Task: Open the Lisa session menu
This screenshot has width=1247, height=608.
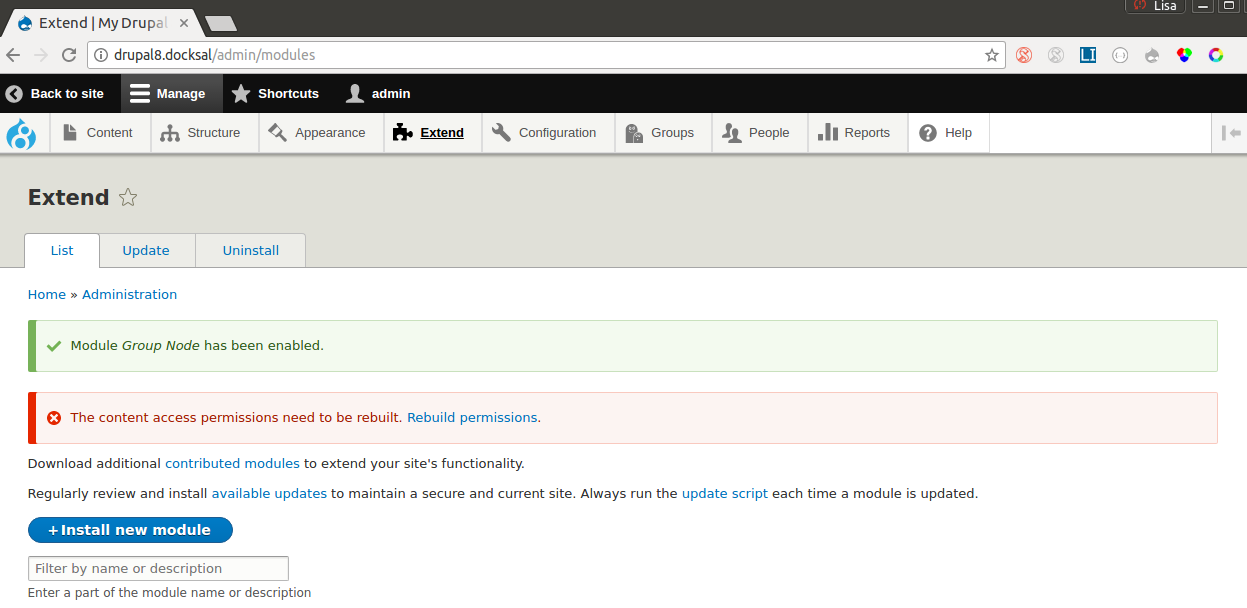Action: (1155, 7)
